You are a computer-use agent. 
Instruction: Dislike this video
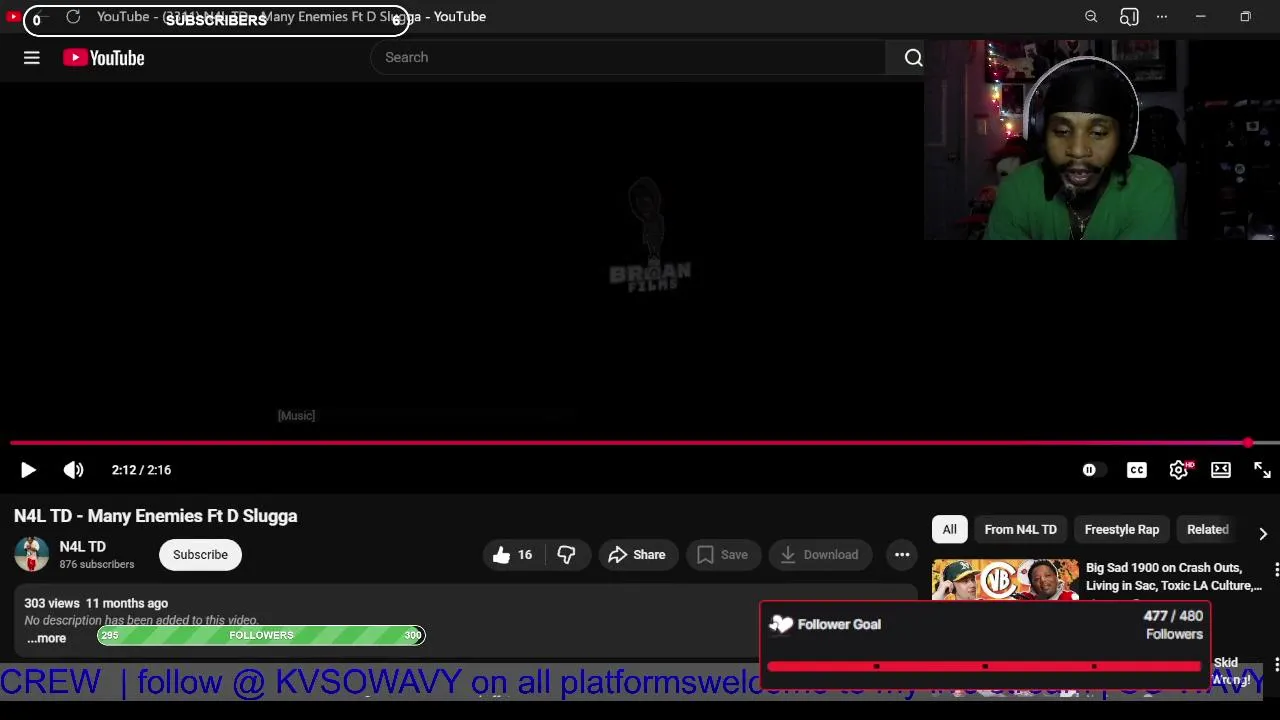[566, 555]
